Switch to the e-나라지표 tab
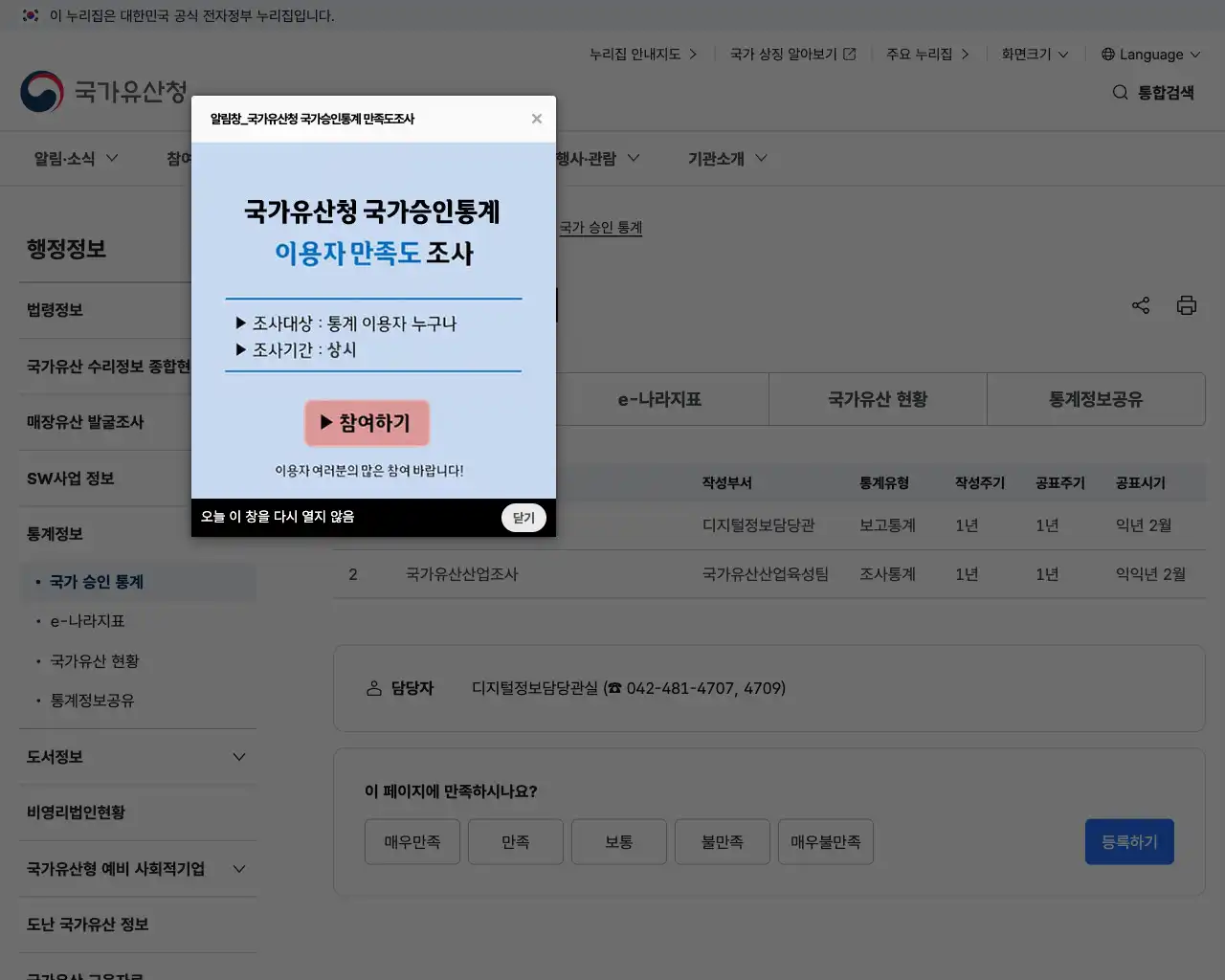 click(659, 399)
